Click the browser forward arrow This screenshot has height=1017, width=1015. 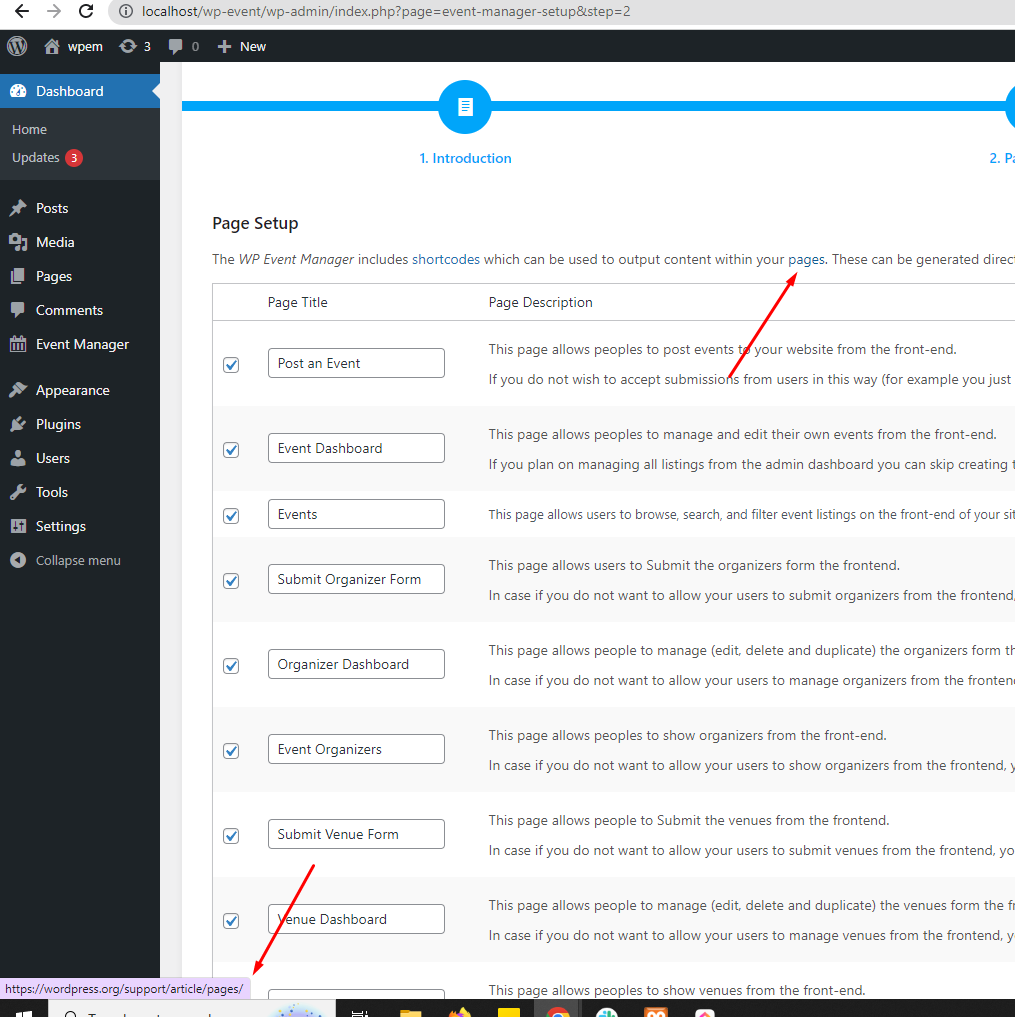(54, 11)
